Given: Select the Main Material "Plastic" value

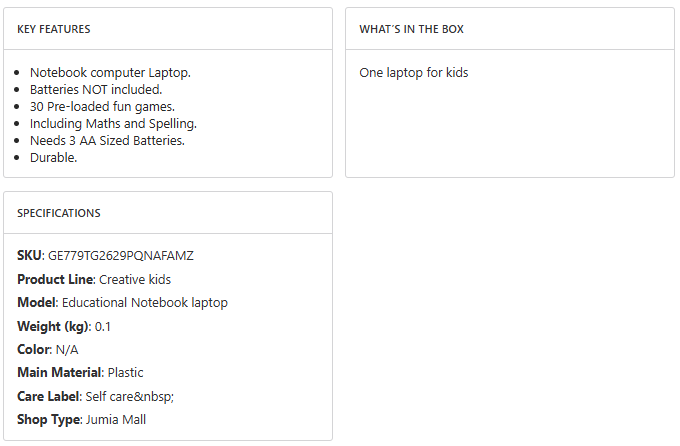Looking at the screenshot, I should pyautogui.click(x=126, y=373).
